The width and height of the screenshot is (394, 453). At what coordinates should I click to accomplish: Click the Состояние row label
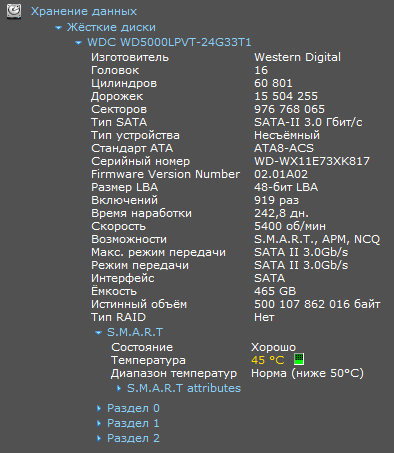142,347
